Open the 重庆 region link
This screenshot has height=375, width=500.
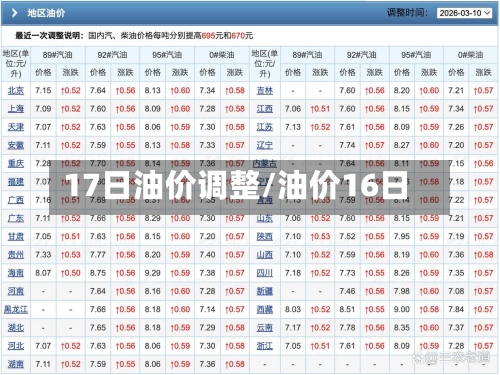pyautogui.click(x=16, y=164)
